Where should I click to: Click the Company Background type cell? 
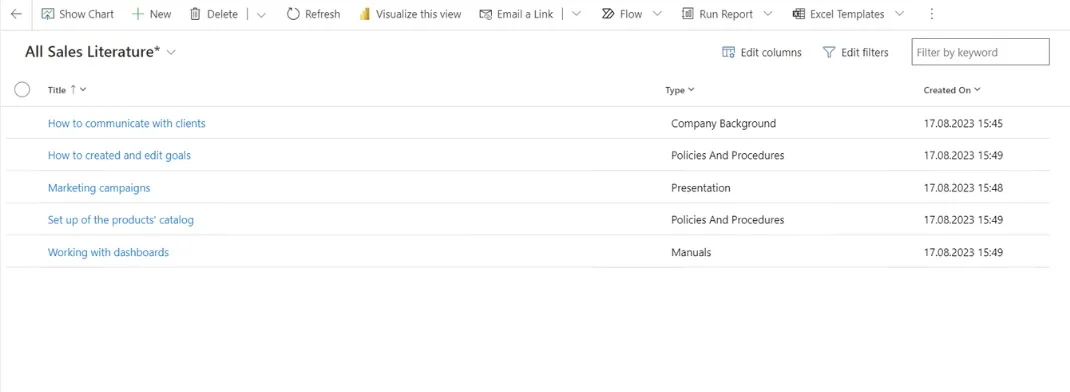tap(723, 124)
